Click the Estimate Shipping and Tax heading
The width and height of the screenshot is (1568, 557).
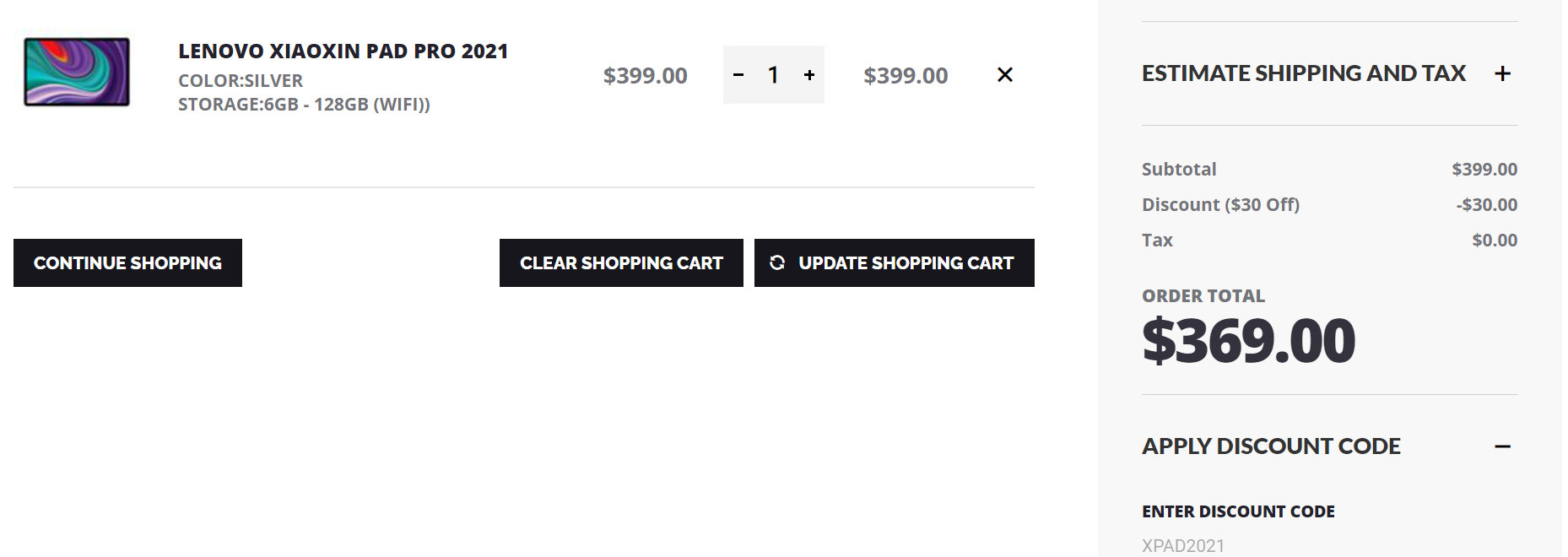click(x=1303, y=73)
